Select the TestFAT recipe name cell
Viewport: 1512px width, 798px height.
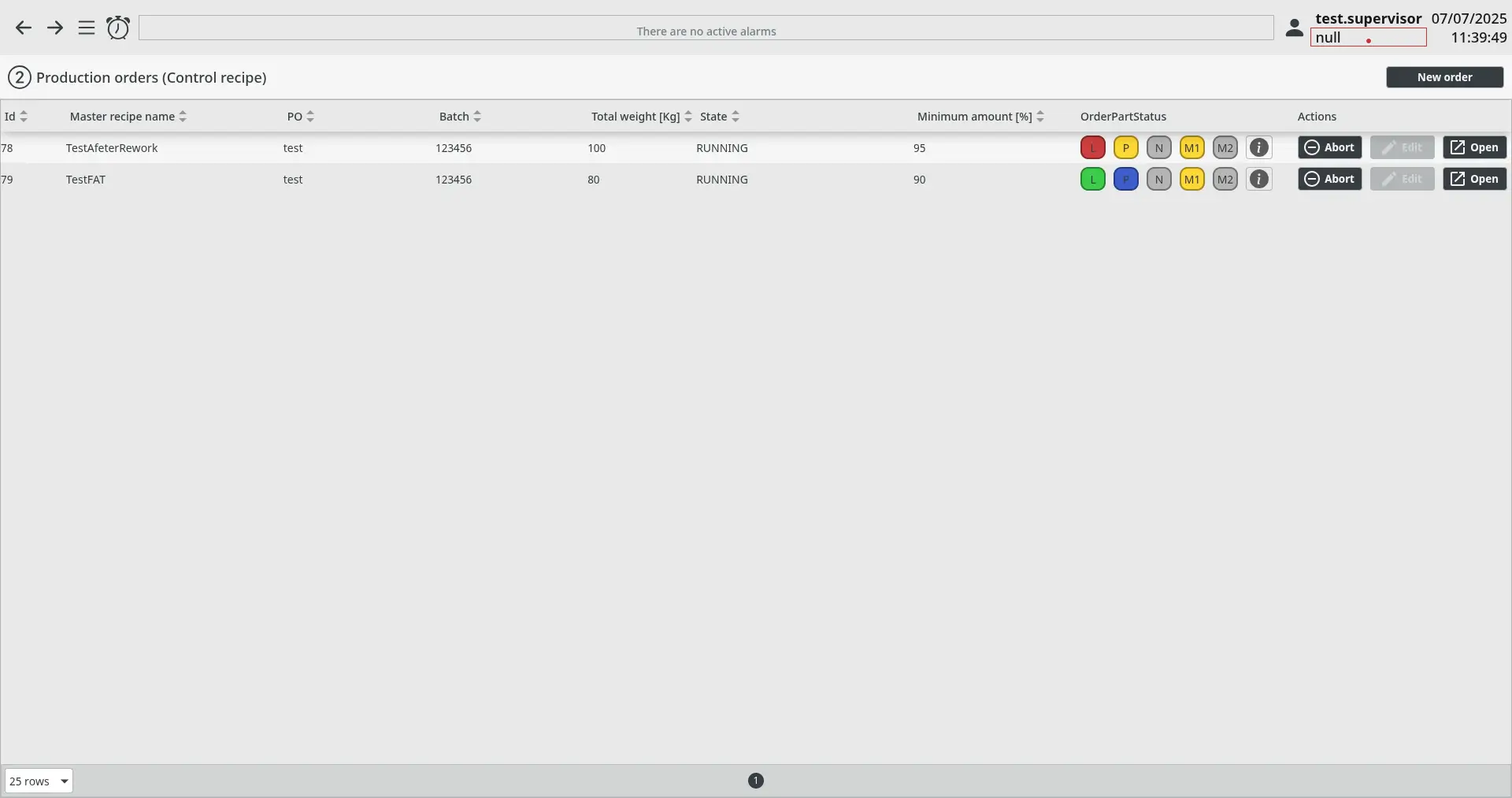86,180
